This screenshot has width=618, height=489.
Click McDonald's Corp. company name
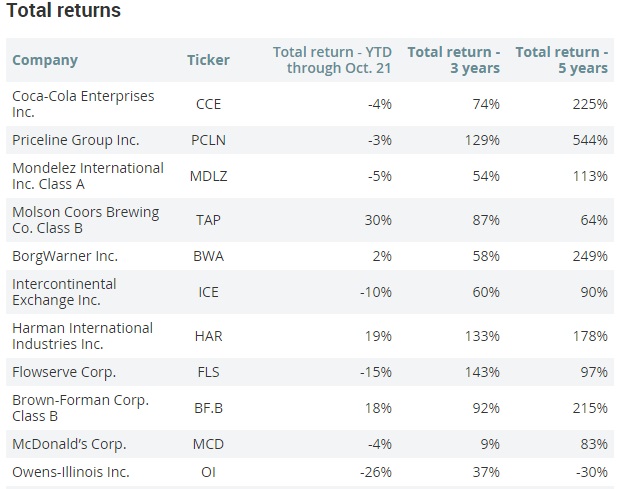tap(69, 444)
